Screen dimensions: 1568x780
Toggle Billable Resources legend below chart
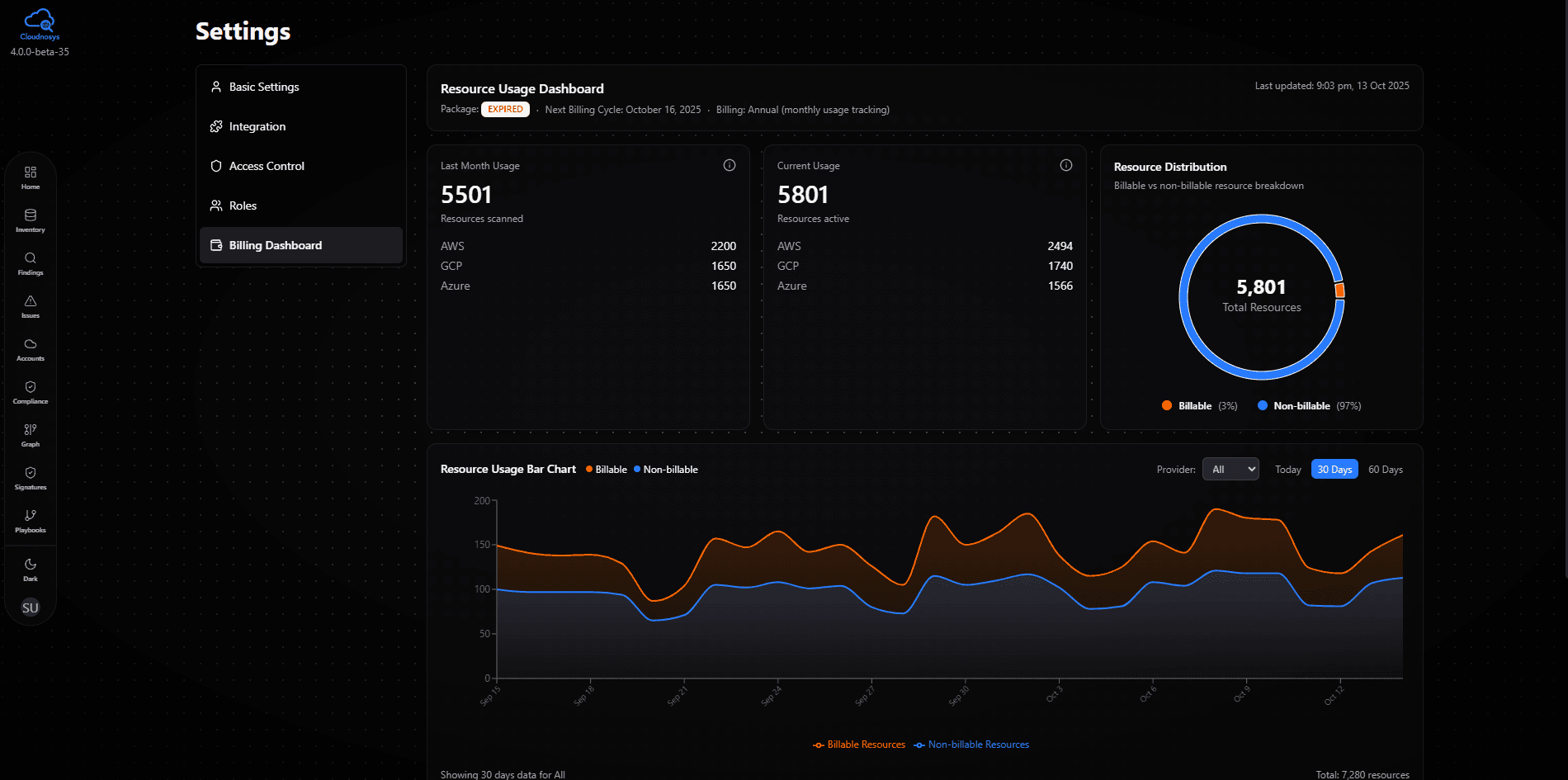click(x=859, y=745)
